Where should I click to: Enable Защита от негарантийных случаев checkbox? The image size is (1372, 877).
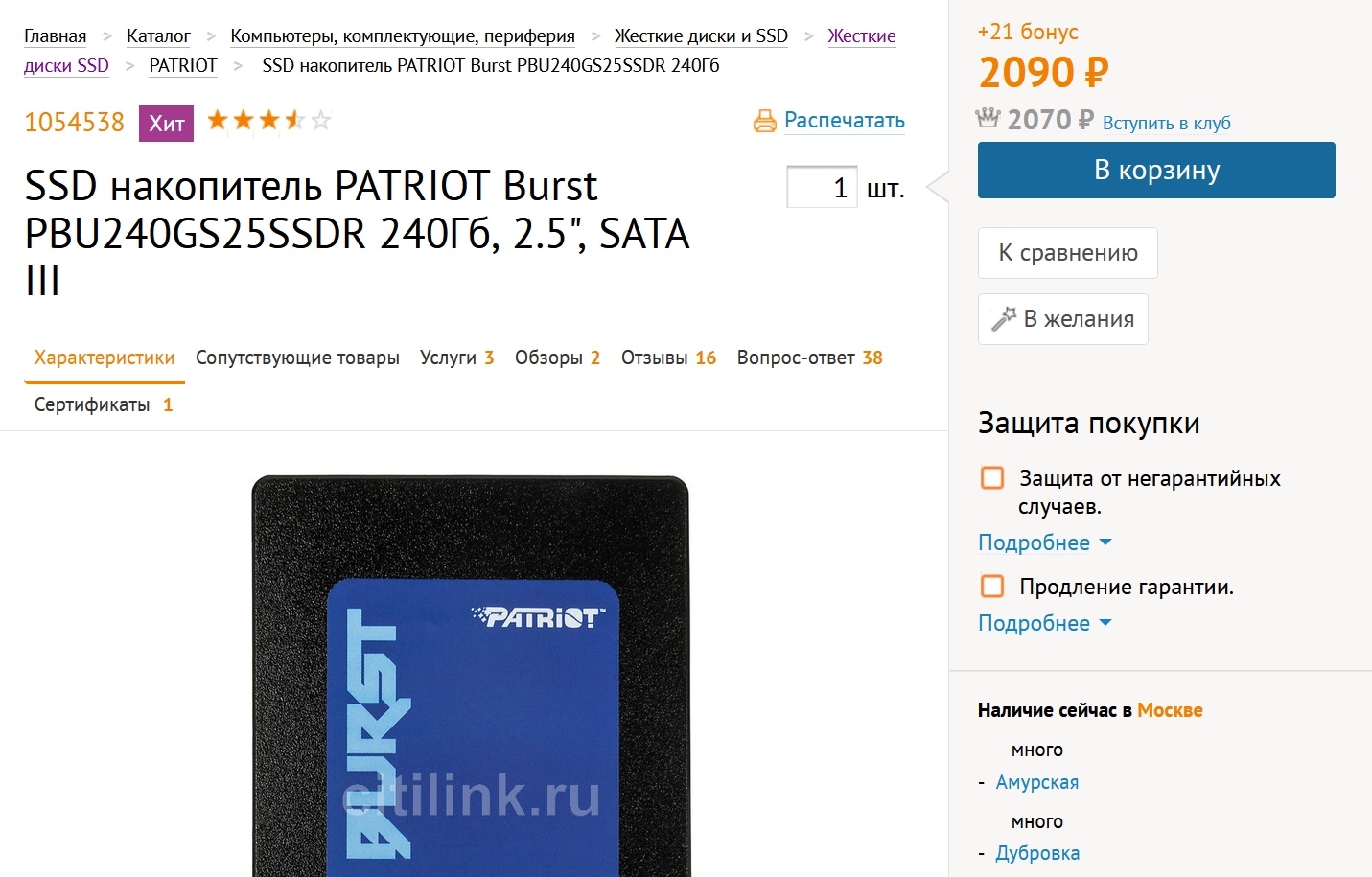coord(992,477)
